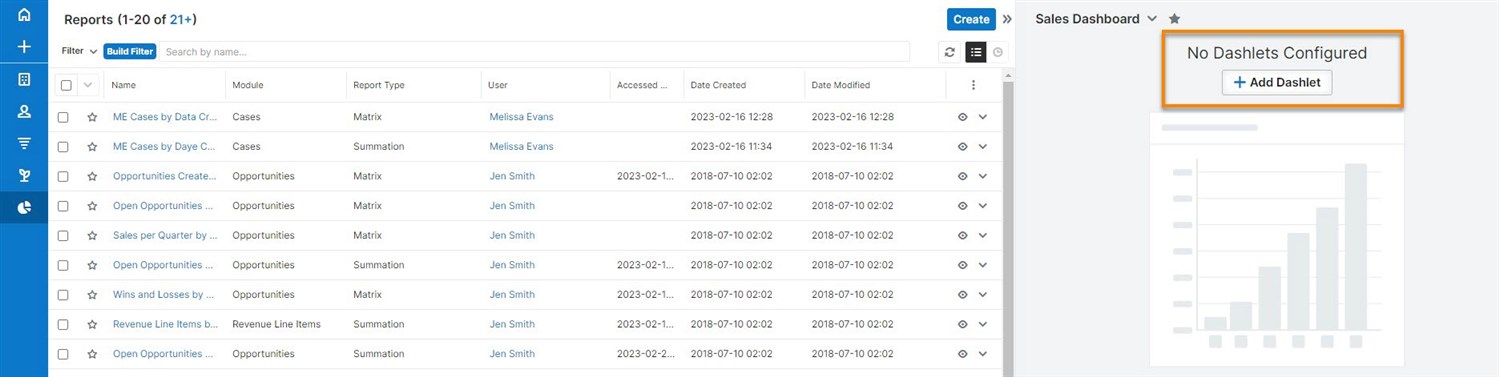
Task: Click the plus quick-create sidebar icon
Action: point(24,47)
